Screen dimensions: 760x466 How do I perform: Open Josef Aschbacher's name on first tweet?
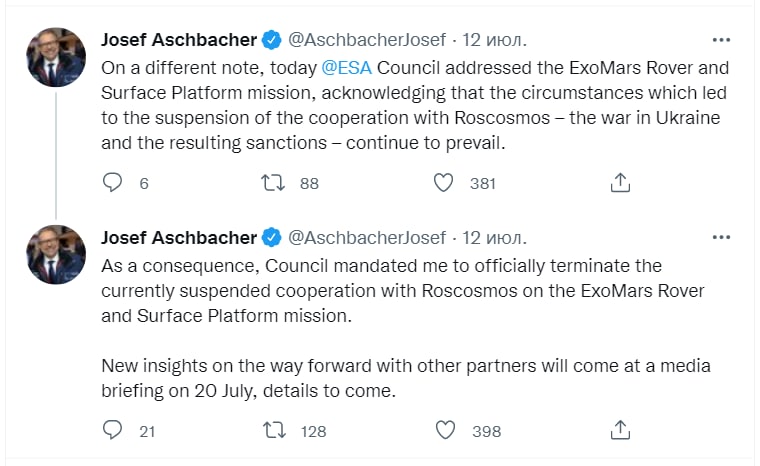[x=179, y=40]
